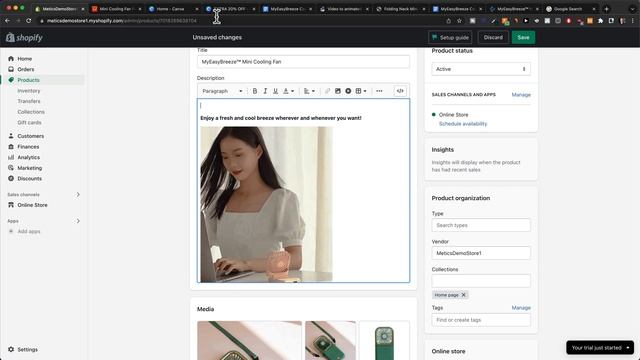Open Finances in sidebar
Image resolution: width=640 pixels, height=360 pixels.
click(28, 147)
